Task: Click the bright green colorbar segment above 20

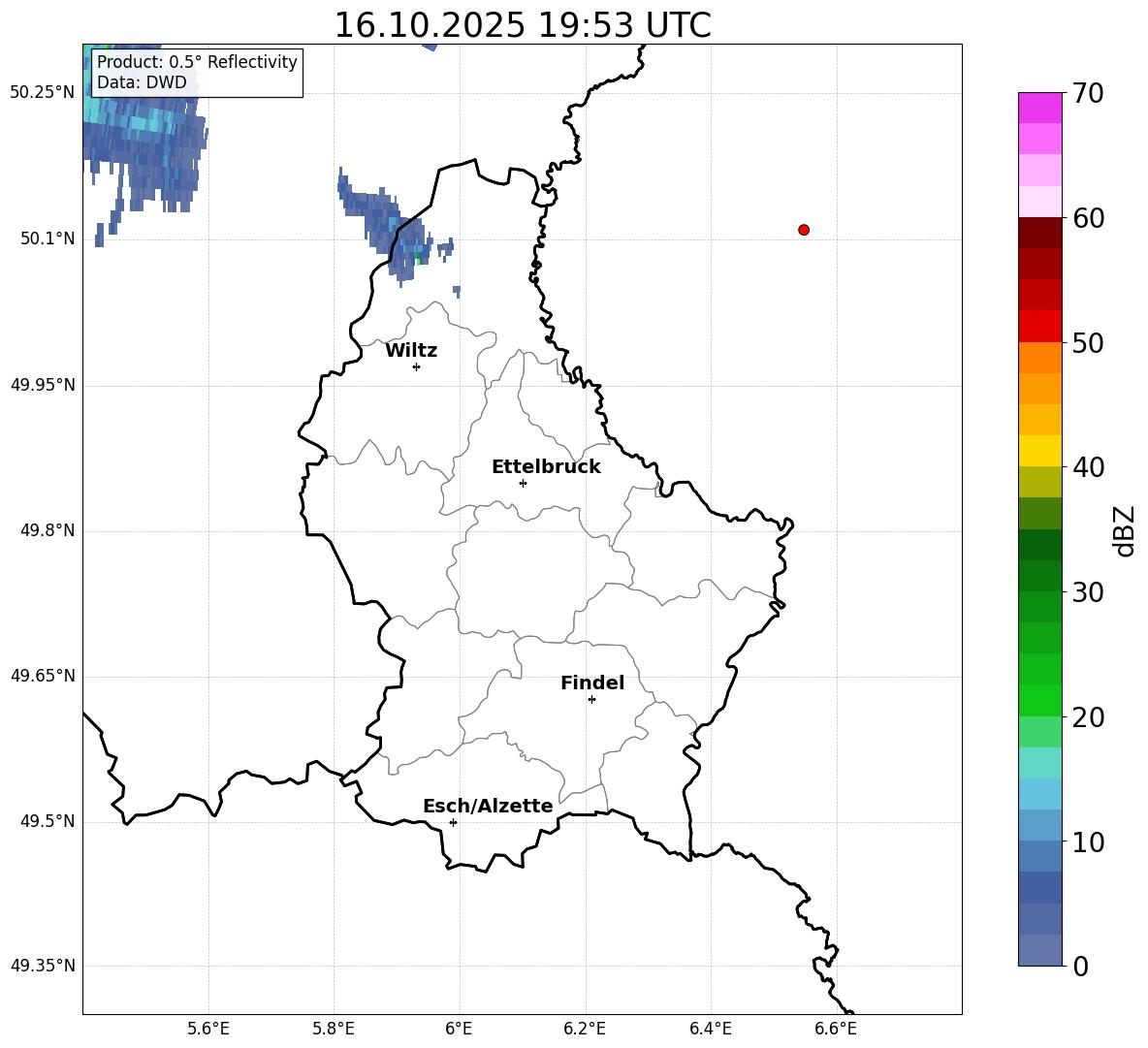Action: click(1039, 700)
